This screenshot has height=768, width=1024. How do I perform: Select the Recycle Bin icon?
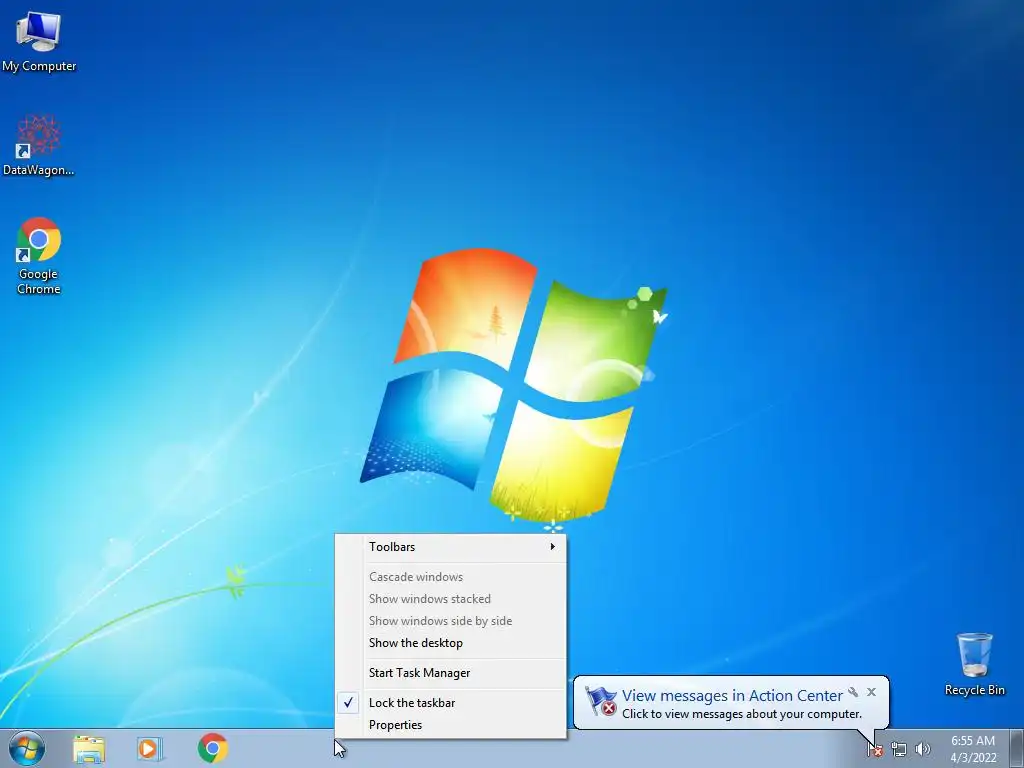coord(974,664)
